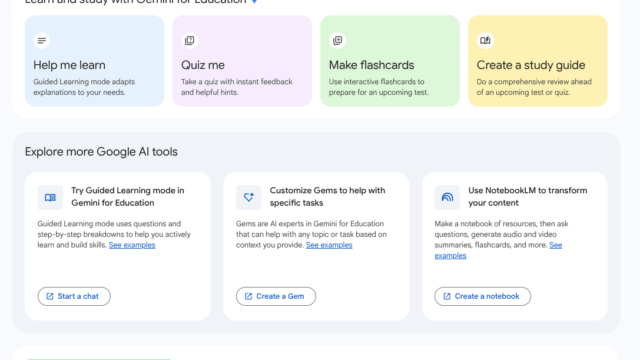Screen dimensions: 640x360
Task: Click text 'Use interactive flashcards to prepare'
Action: [x=379, y=87]
